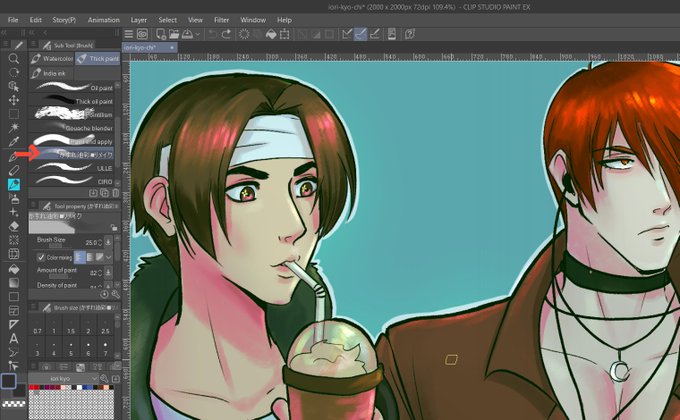Open the command bar hamburger menu

pos(129,34)
